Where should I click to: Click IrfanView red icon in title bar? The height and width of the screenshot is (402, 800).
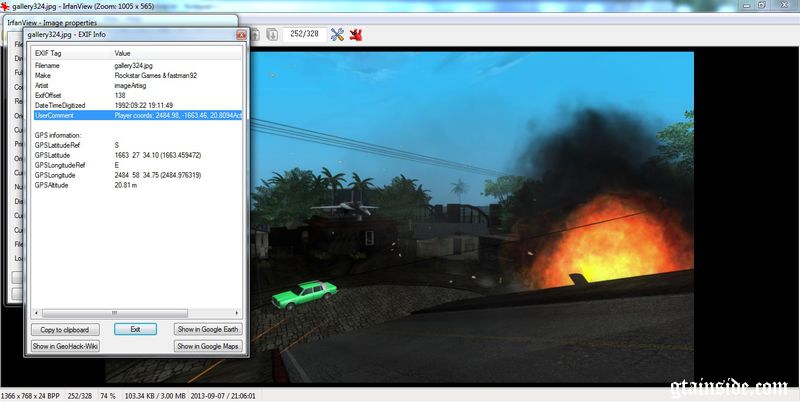pos(7,6)
